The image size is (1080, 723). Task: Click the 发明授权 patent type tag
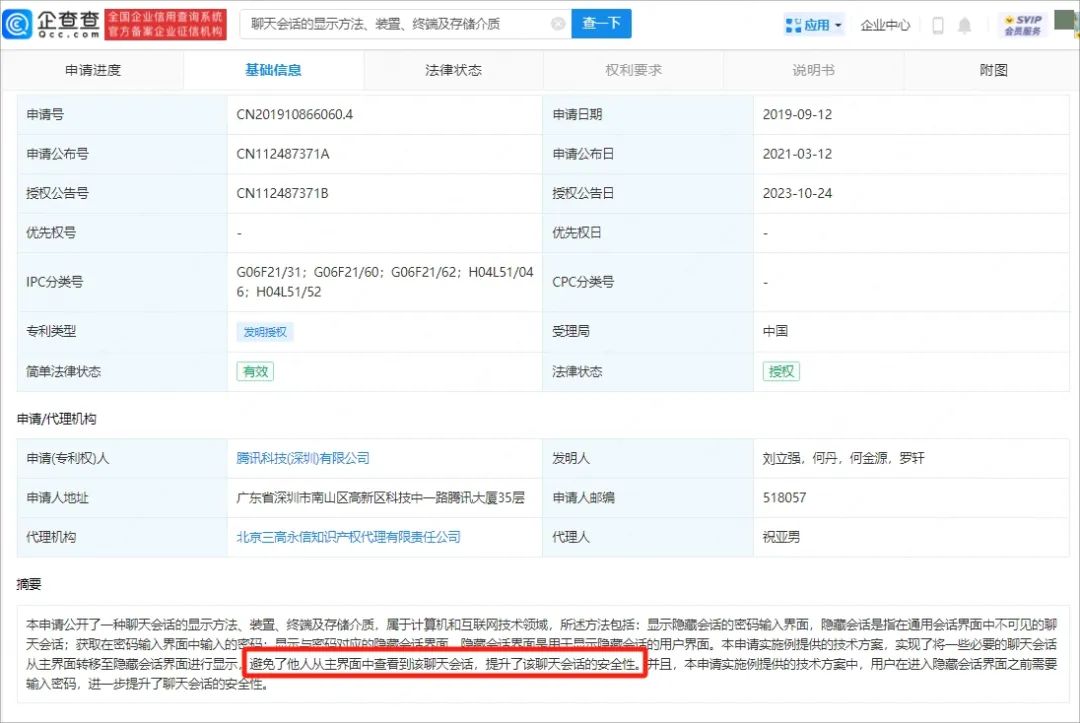264,332
